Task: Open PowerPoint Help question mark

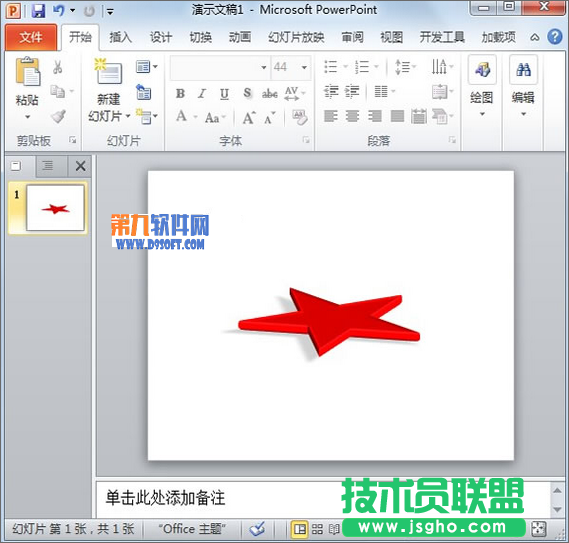Action: click(x=555, y=37)
